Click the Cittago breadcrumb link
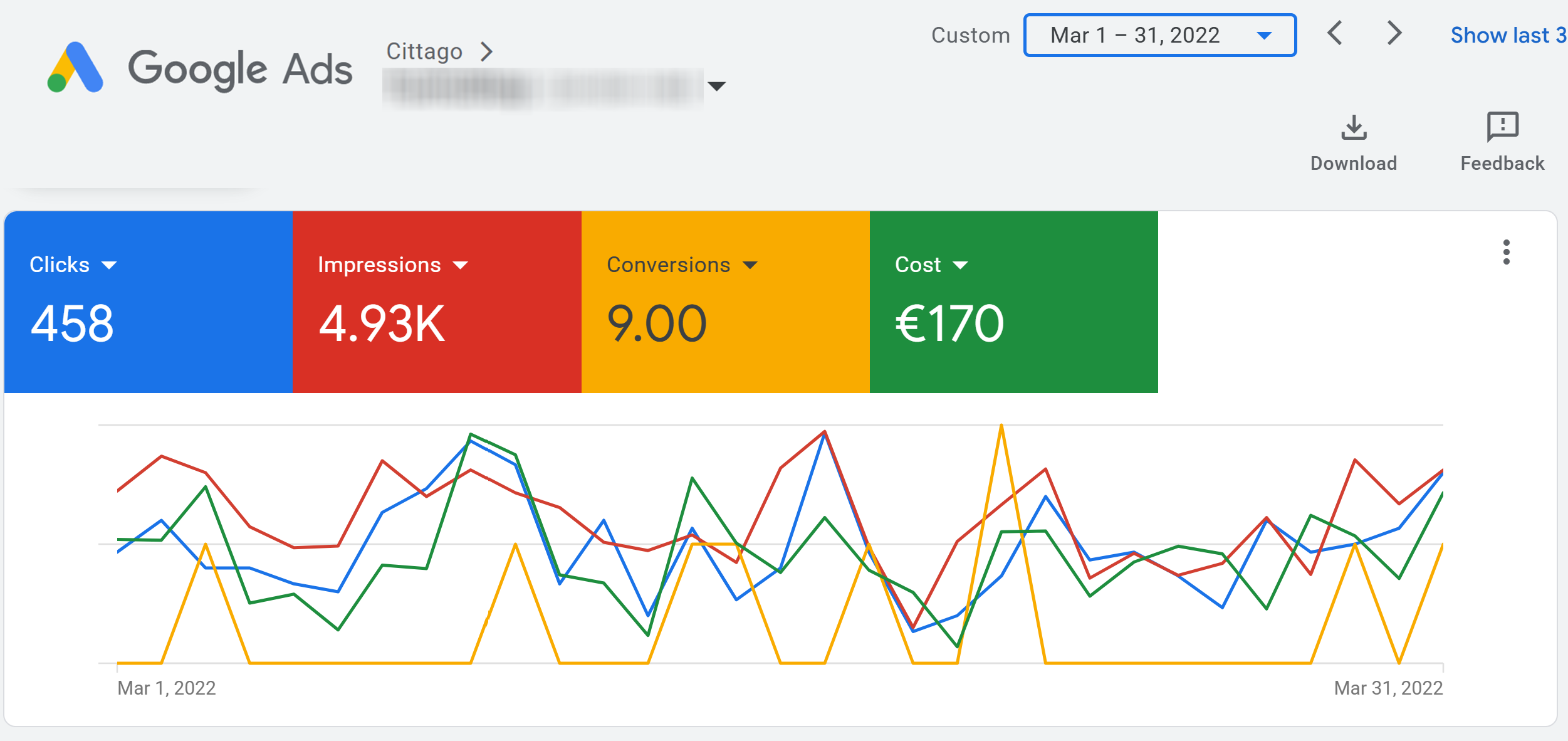 tap(424, 51)
